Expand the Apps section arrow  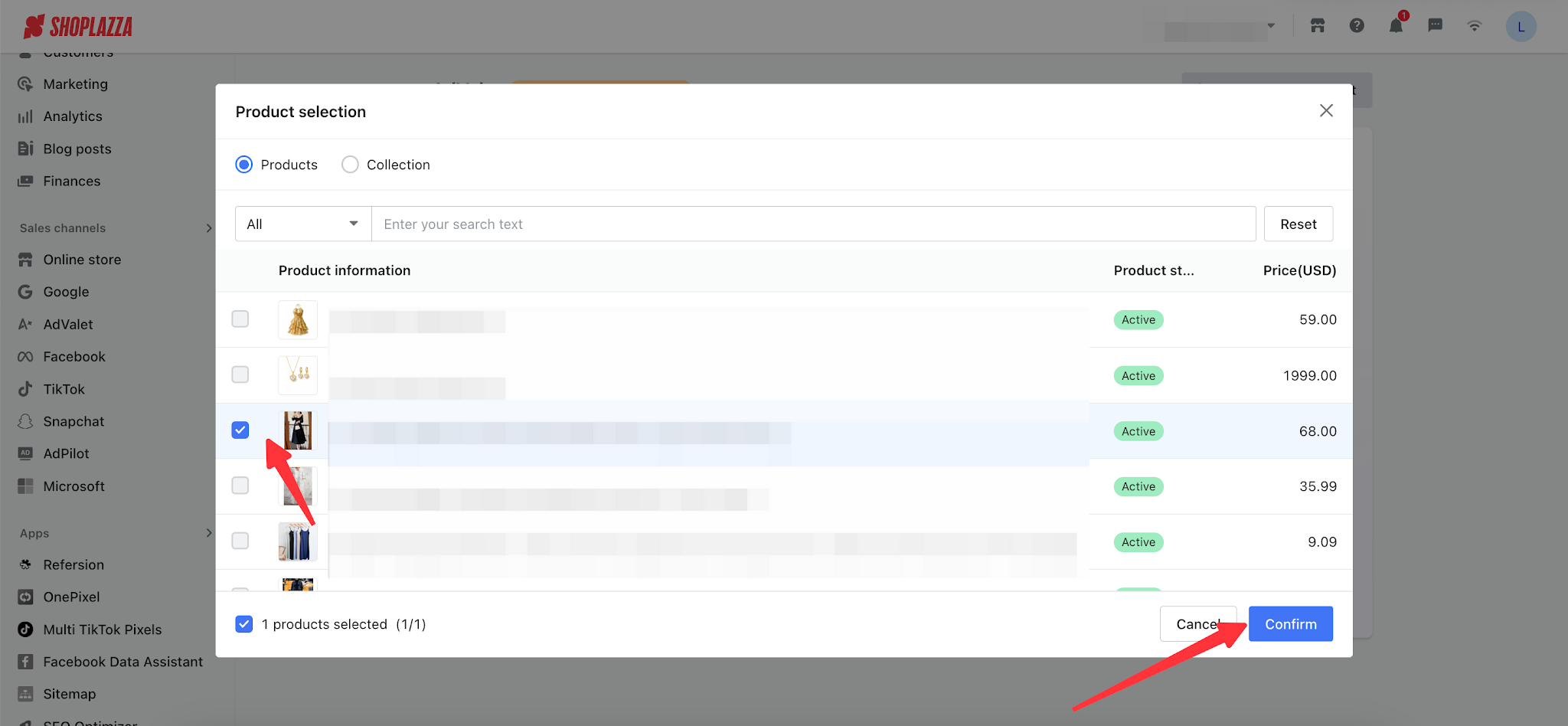[209, 533]
